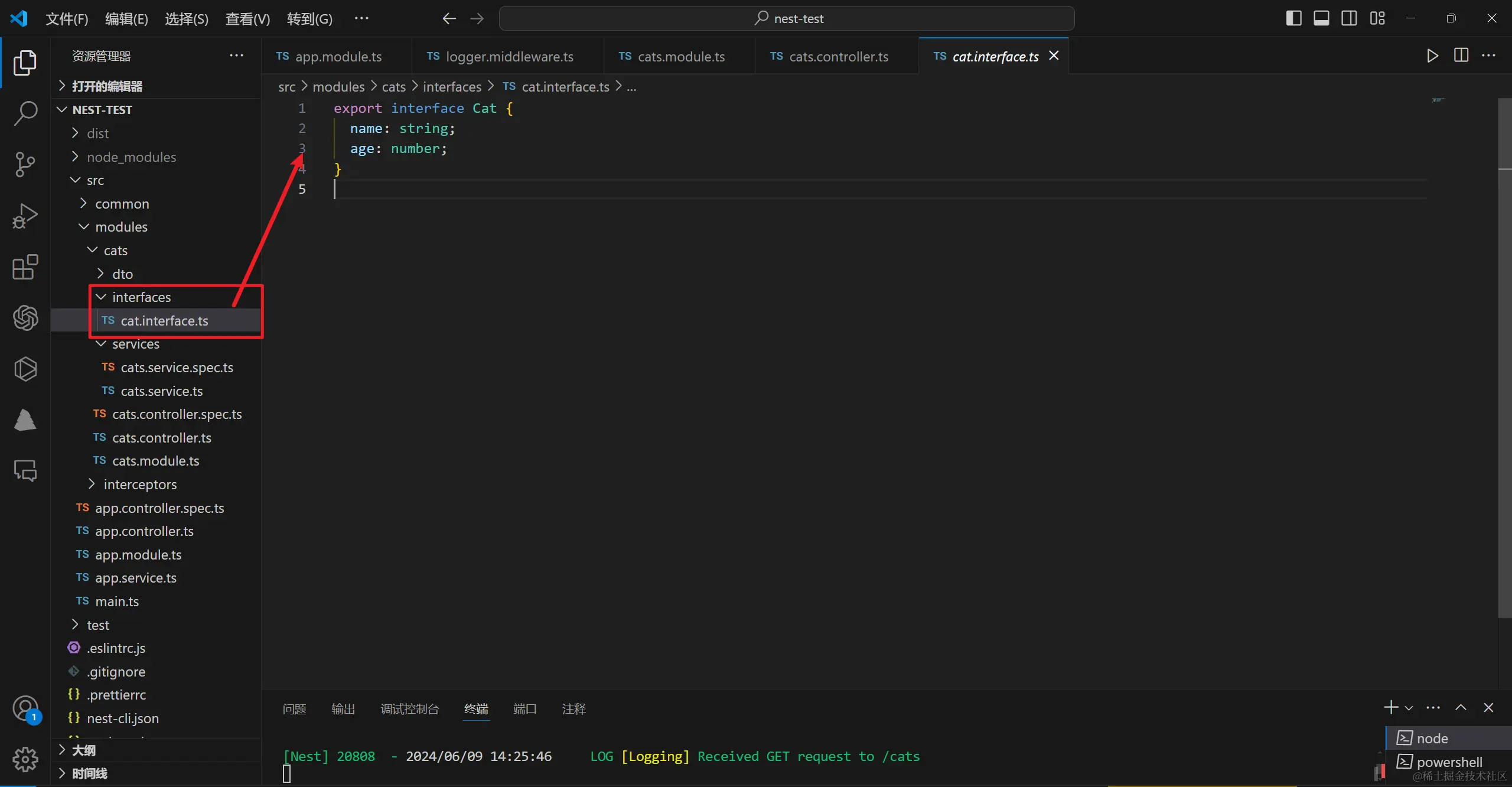Image resolution: width=1512 pixels, height=787 pixels.
Task: Expand the common folder
Action: coord(157,204)
